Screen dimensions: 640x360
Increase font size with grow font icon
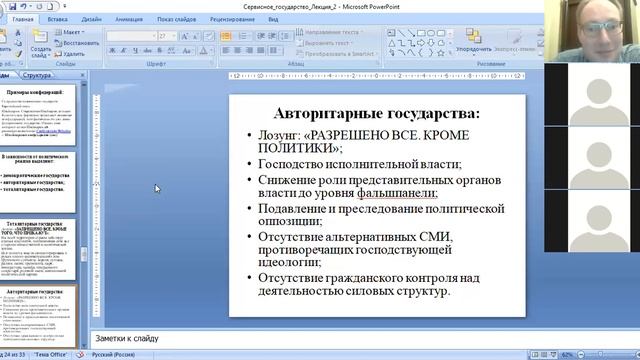[x=184, y=36]
